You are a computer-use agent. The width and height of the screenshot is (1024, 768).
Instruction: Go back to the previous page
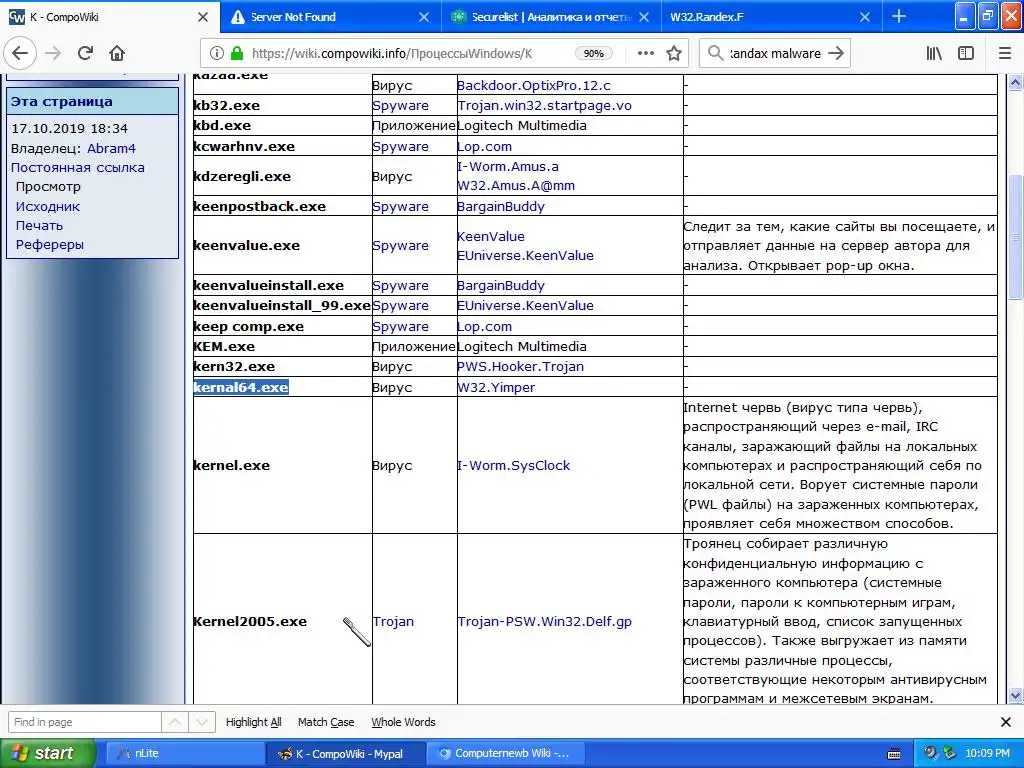(20, 53)
